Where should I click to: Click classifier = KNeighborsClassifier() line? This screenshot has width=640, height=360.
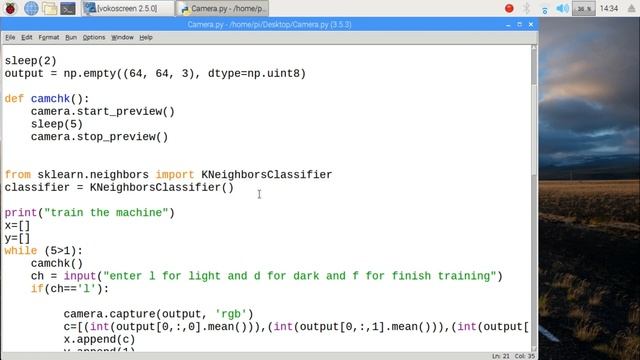point(119,187)
